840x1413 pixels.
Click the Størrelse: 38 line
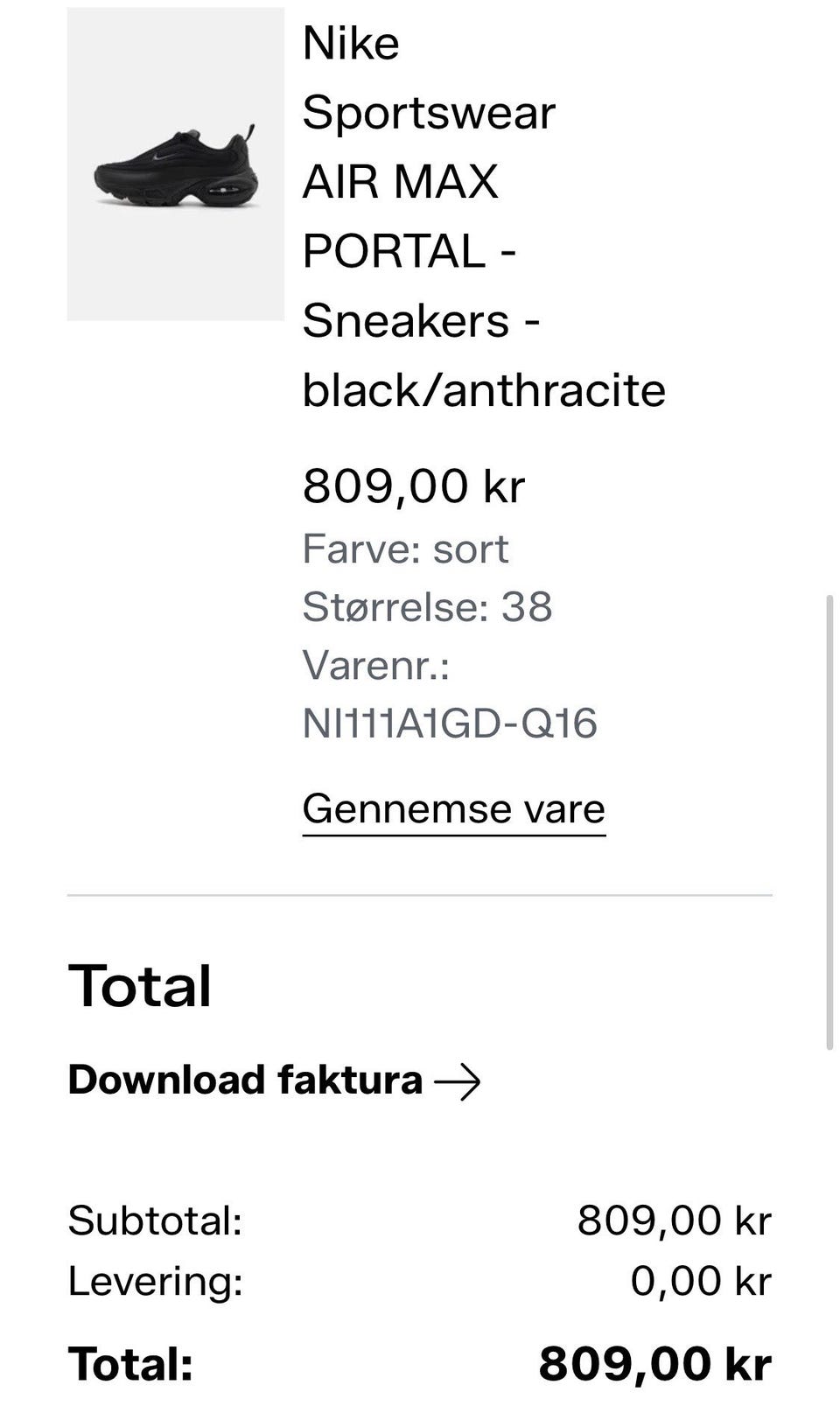pyautogui.click(x=427, y=607)
